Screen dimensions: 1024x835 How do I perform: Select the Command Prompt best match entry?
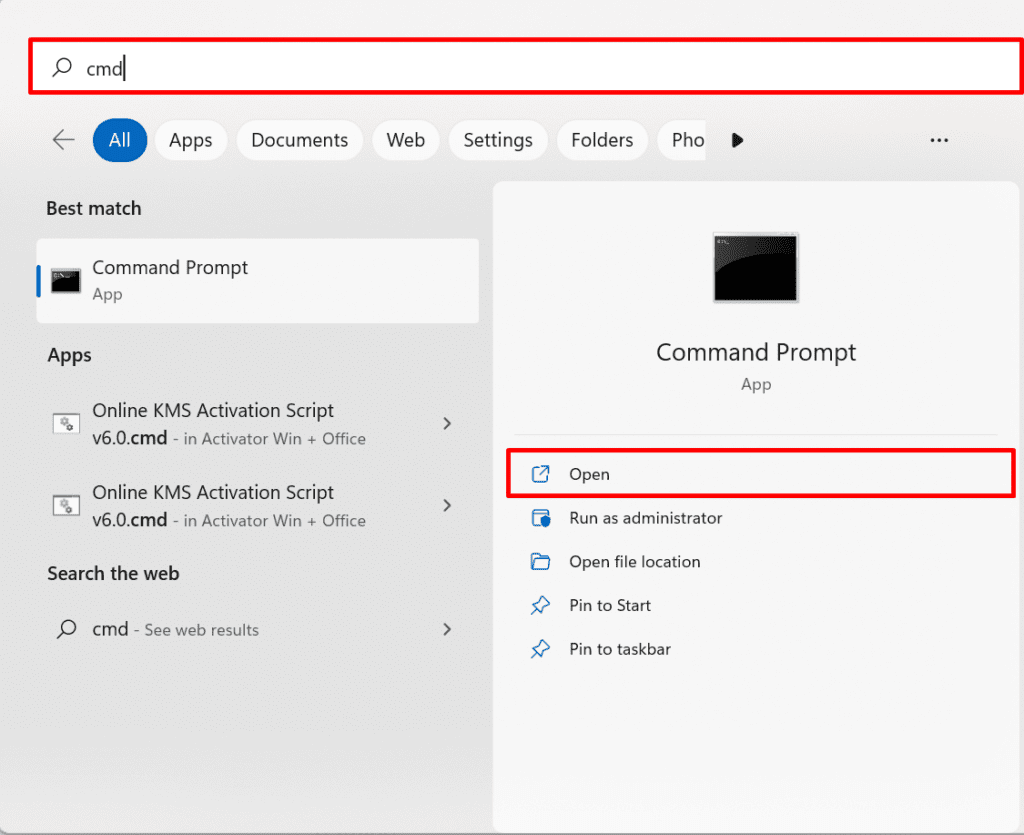257,280
